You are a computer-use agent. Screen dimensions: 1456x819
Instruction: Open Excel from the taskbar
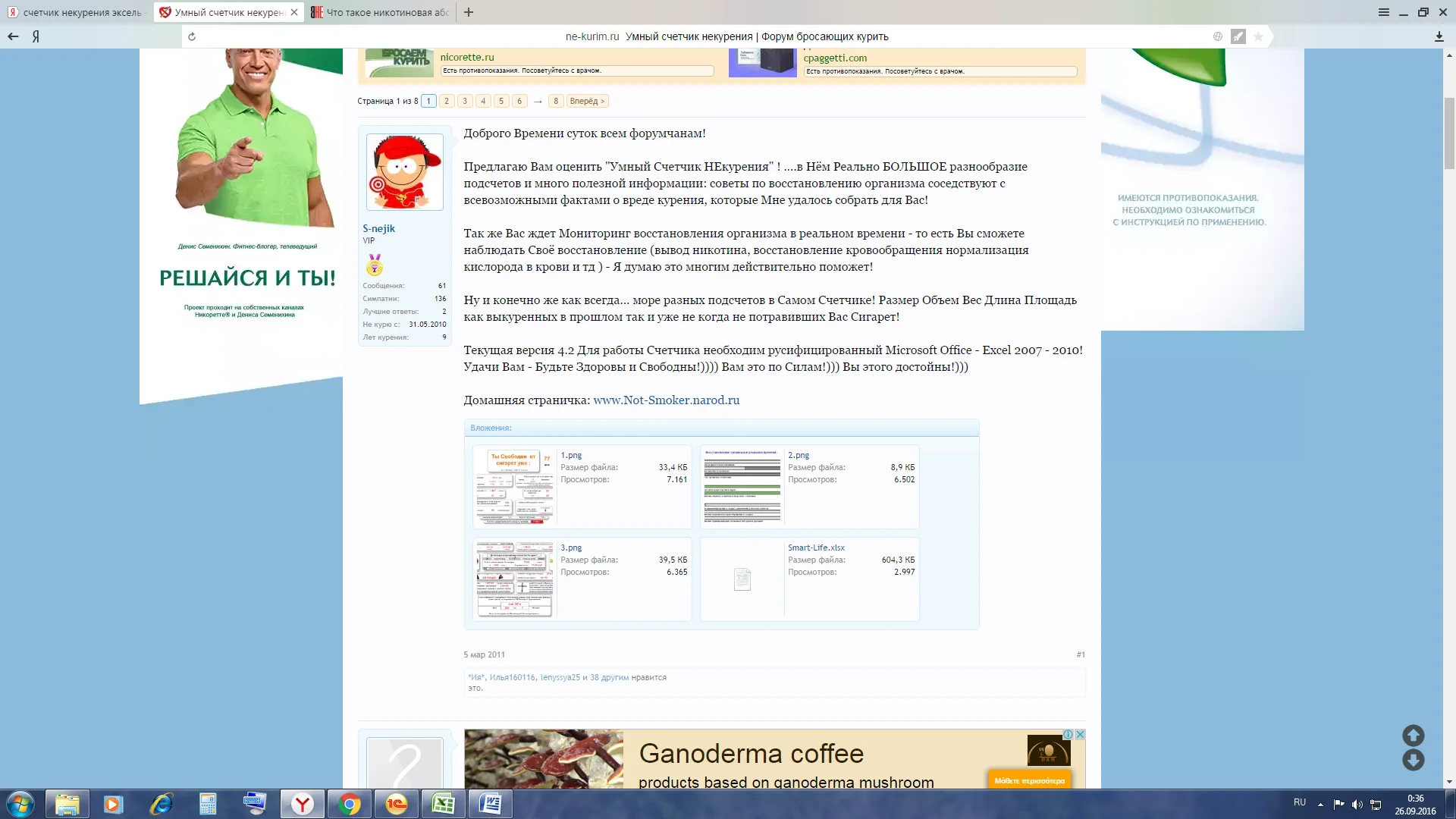[443, 804]
